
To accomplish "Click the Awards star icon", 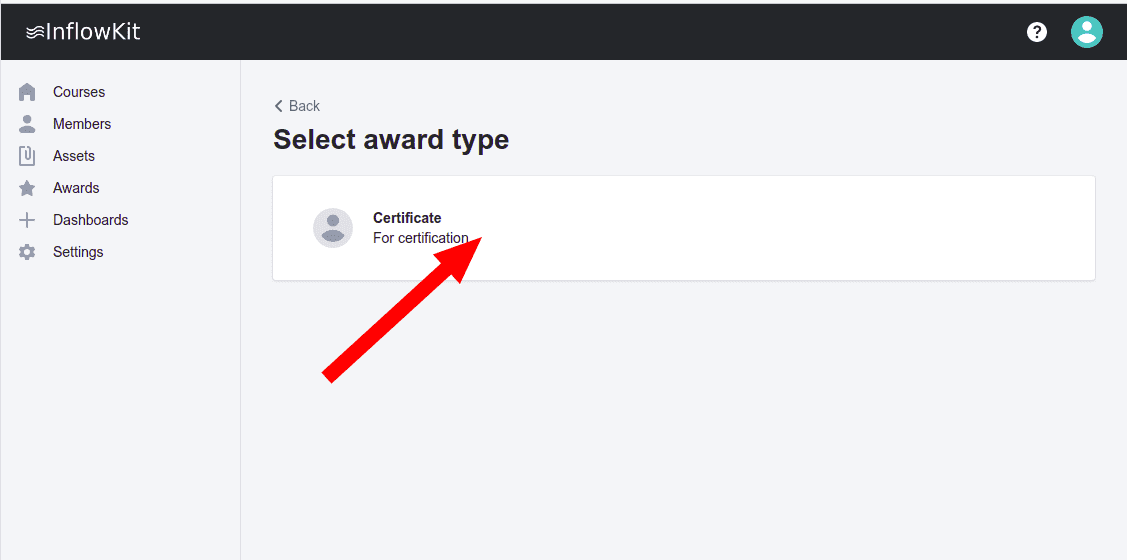I will pyautogui.click(x=28, y=188).
